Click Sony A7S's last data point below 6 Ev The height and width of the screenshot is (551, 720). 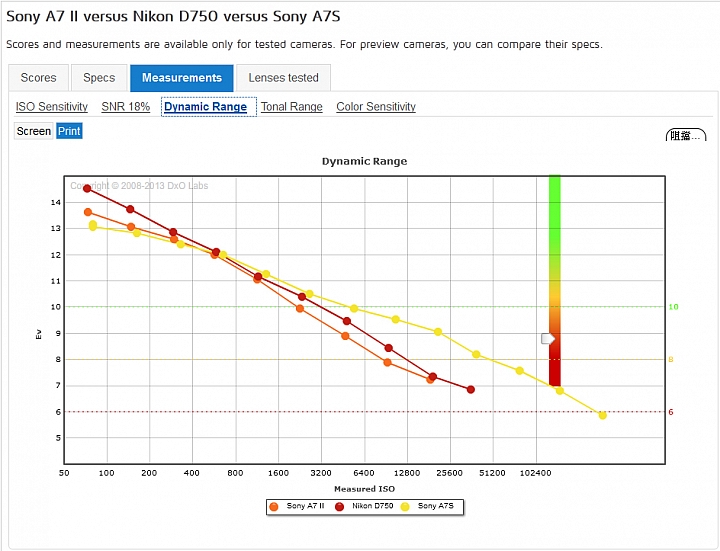coord(602,415)
